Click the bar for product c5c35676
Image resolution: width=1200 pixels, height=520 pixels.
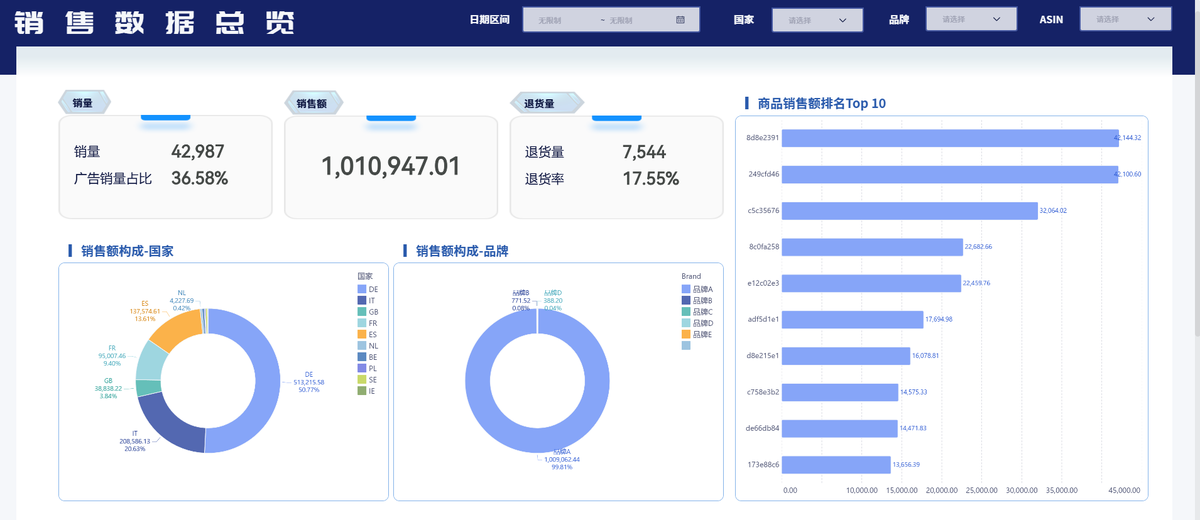pyautogui.click(x=910, y=211)
